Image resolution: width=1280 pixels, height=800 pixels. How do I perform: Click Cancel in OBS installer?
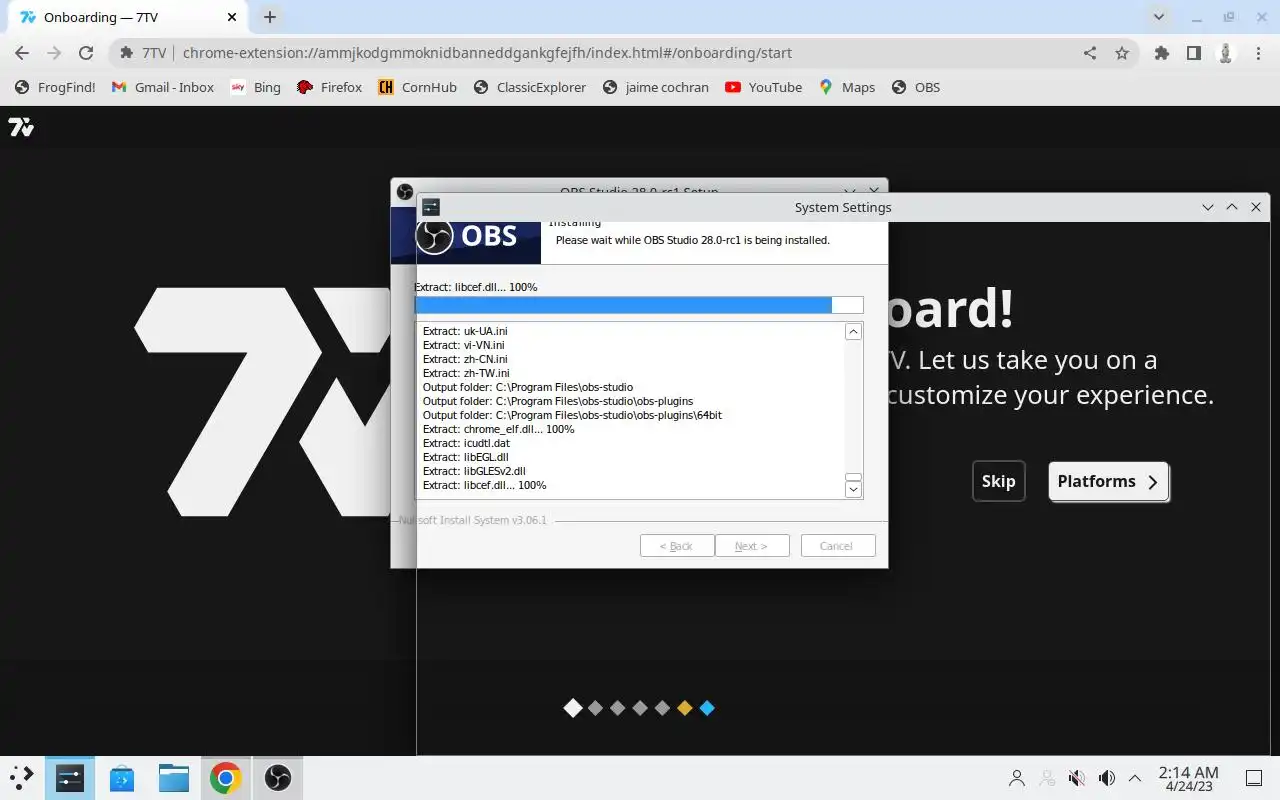[836, 546]
